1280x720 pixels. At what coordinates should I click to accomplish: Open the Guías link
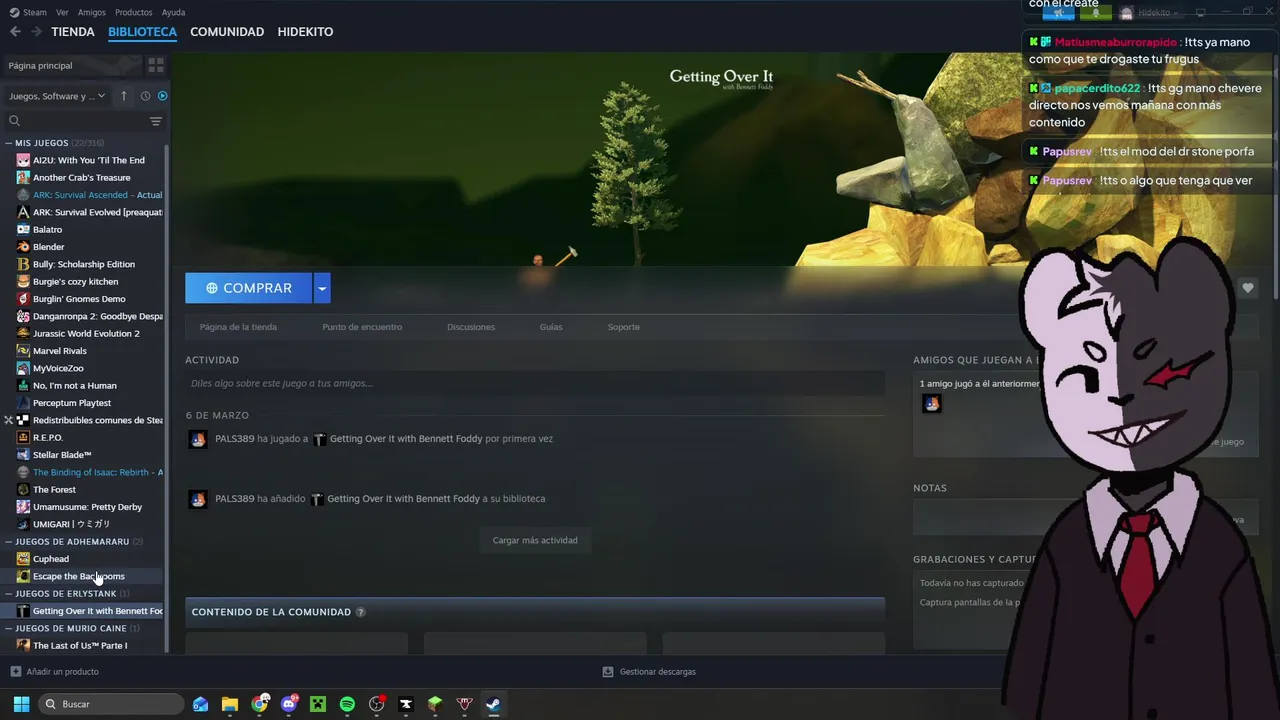click(x=551, y=327)
